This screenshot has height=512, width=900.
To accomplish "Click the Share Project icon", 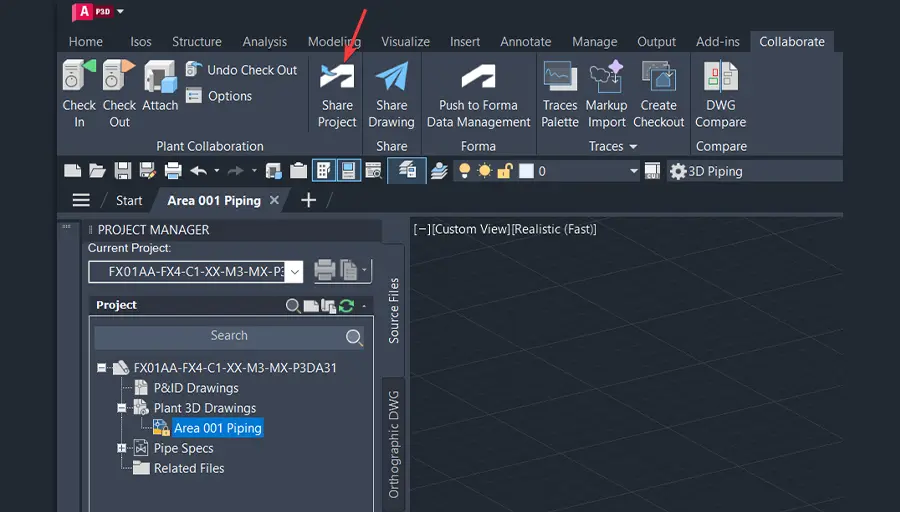I will [x=337, y=76].
